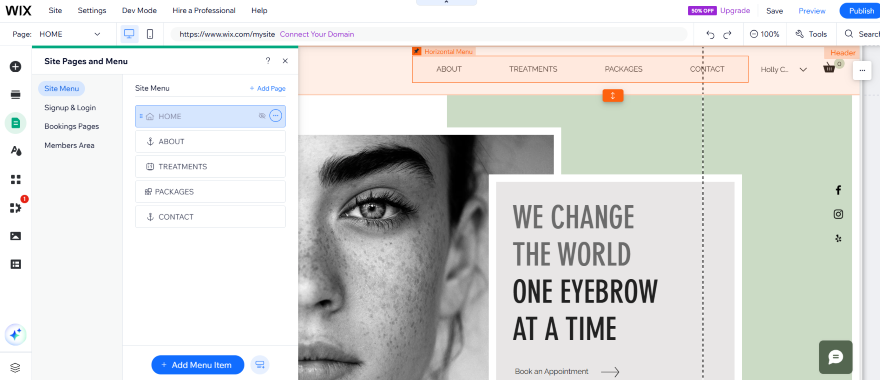Switch to mobile view icon

coord(150,34)
